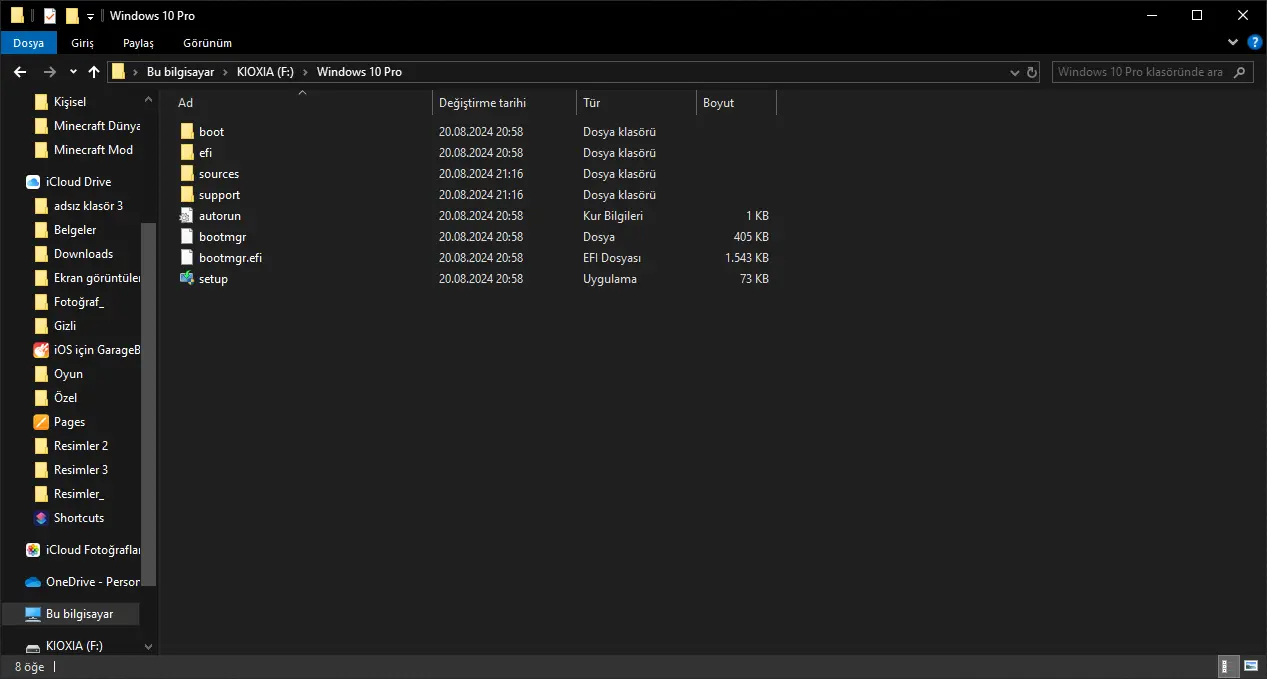Click the sidebar scroll down arrow
Screen dimensions: 1267x679
tap(149, 647)
